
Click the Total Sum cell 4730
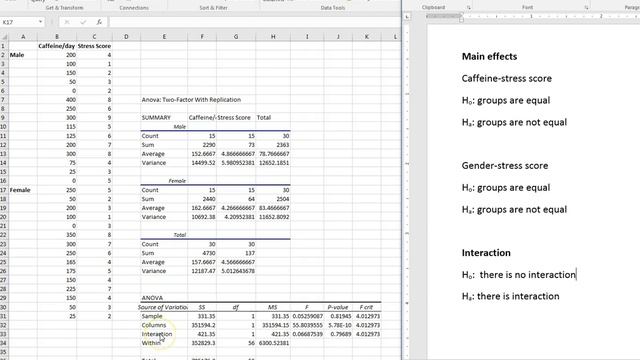202,253
